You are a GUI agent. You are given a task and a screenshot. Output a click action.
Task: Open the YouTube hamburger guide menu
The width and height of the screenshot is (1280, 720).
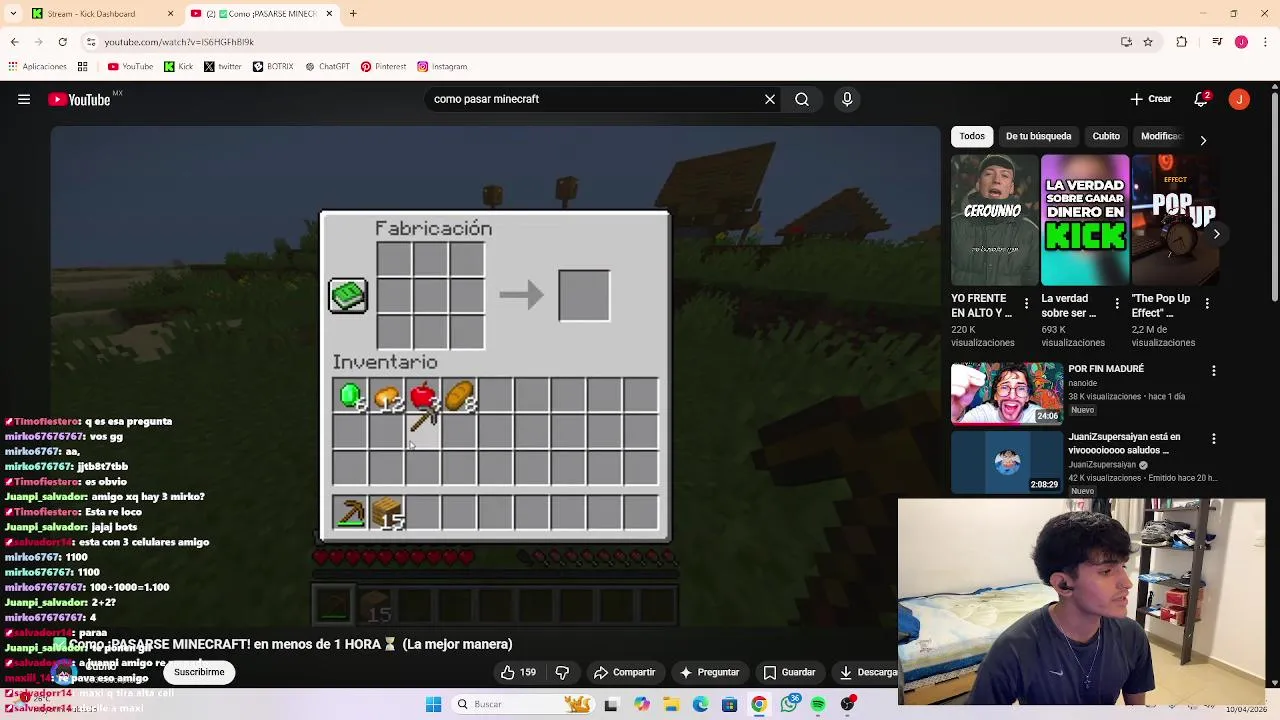tap(24, 99)
